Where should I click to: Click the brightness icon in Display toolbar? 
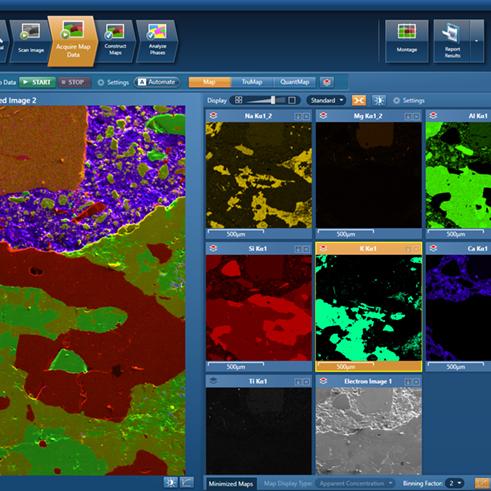[379, 100]
